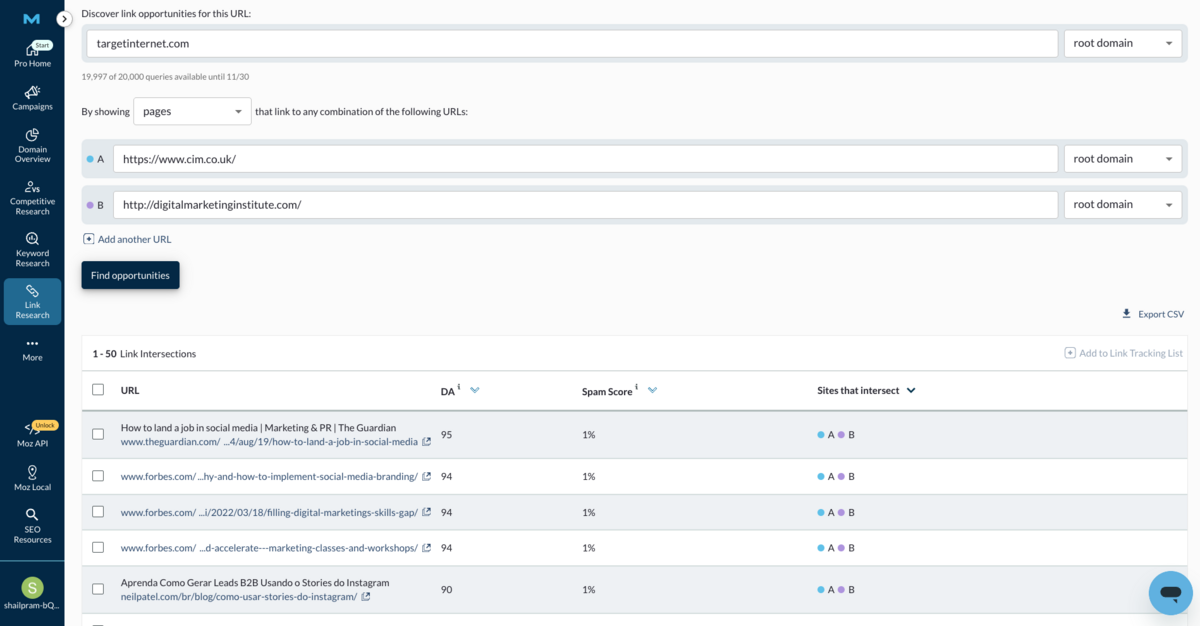
Task: Click the DA info icon
Action: tap(459, 387)
